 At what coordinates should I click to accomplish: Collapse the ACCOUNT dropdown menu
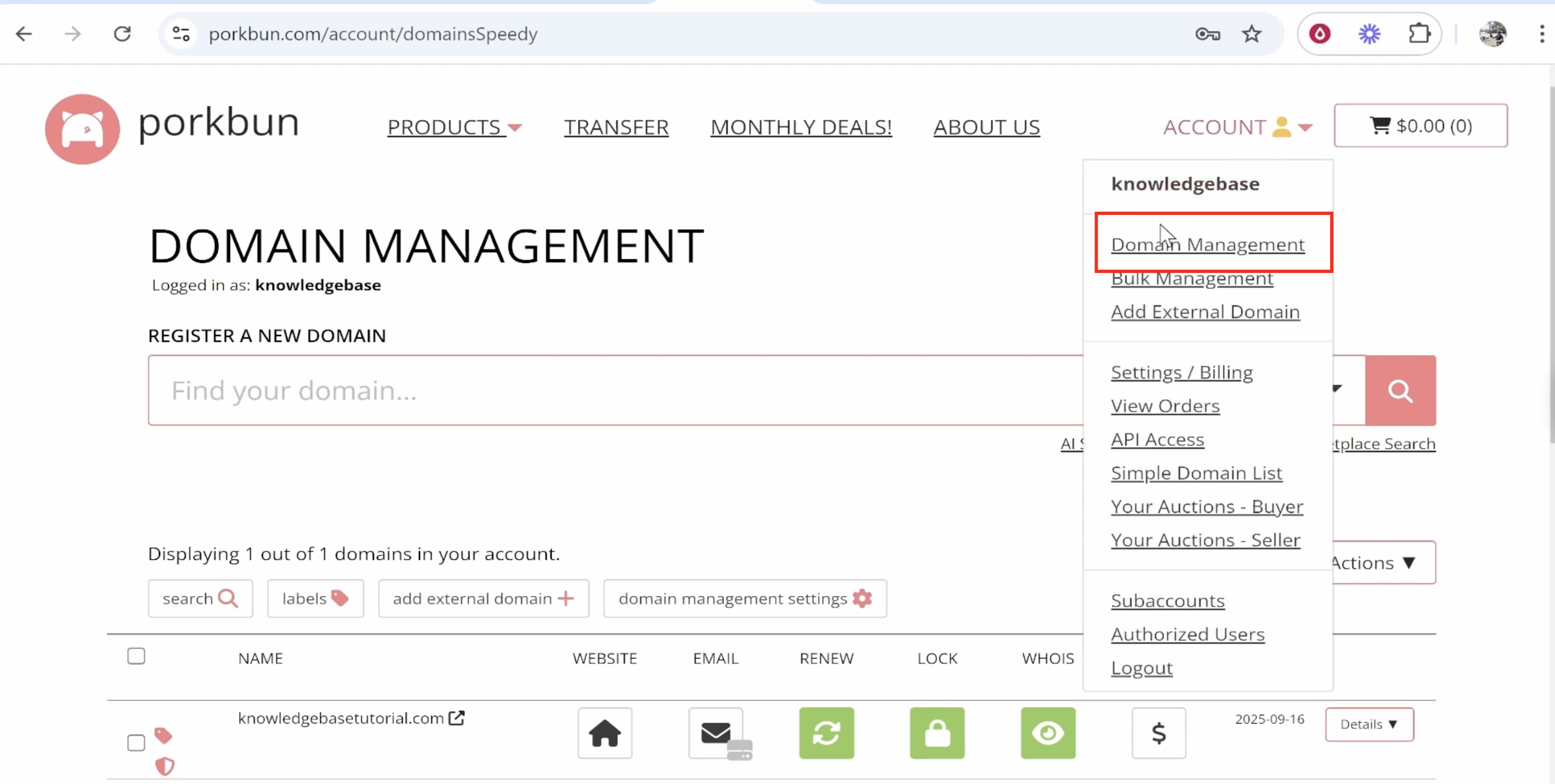pyautogui.click(x=1237, y=127)
